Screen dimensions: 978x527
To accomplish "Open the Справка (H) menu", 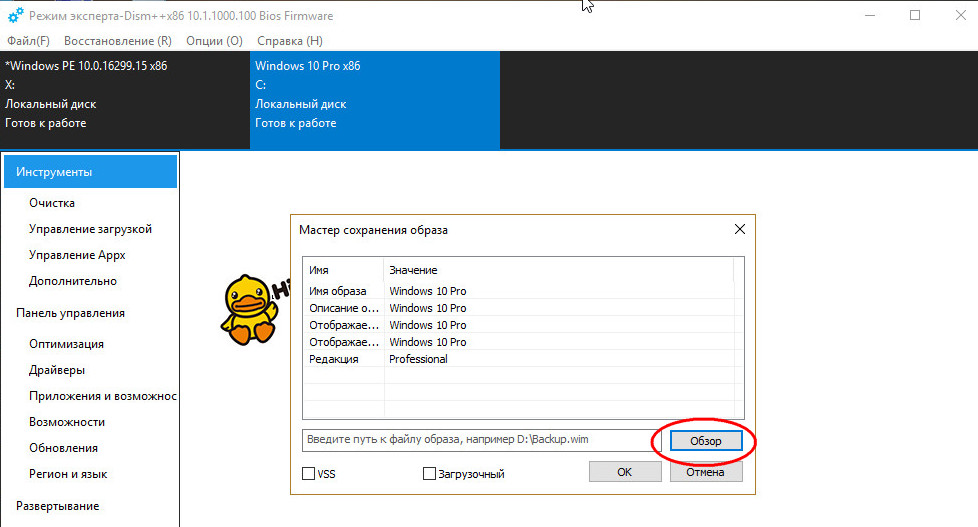I will 290,41.
